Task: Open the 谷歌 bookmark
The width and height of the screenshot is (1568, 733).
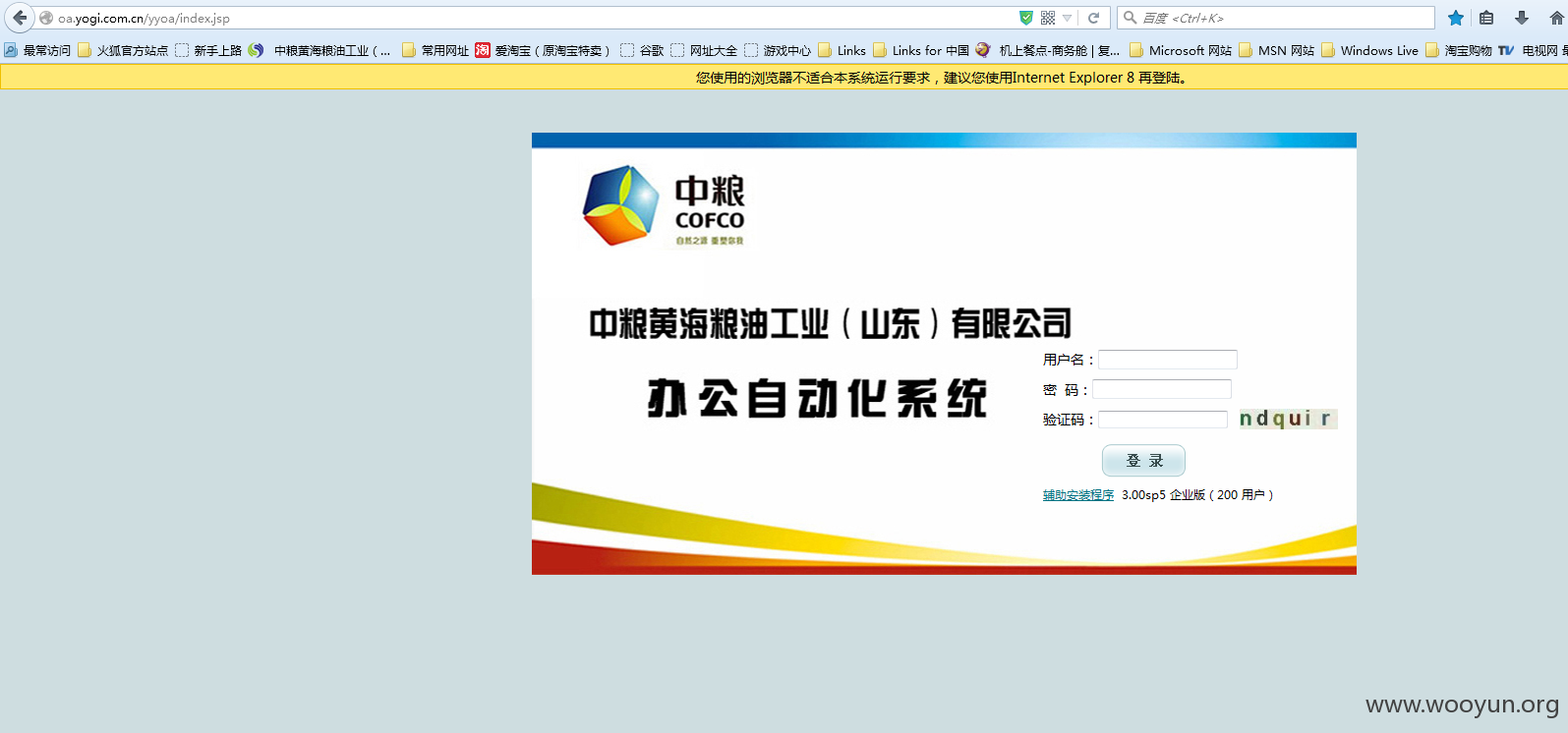Action: point(642,50)
